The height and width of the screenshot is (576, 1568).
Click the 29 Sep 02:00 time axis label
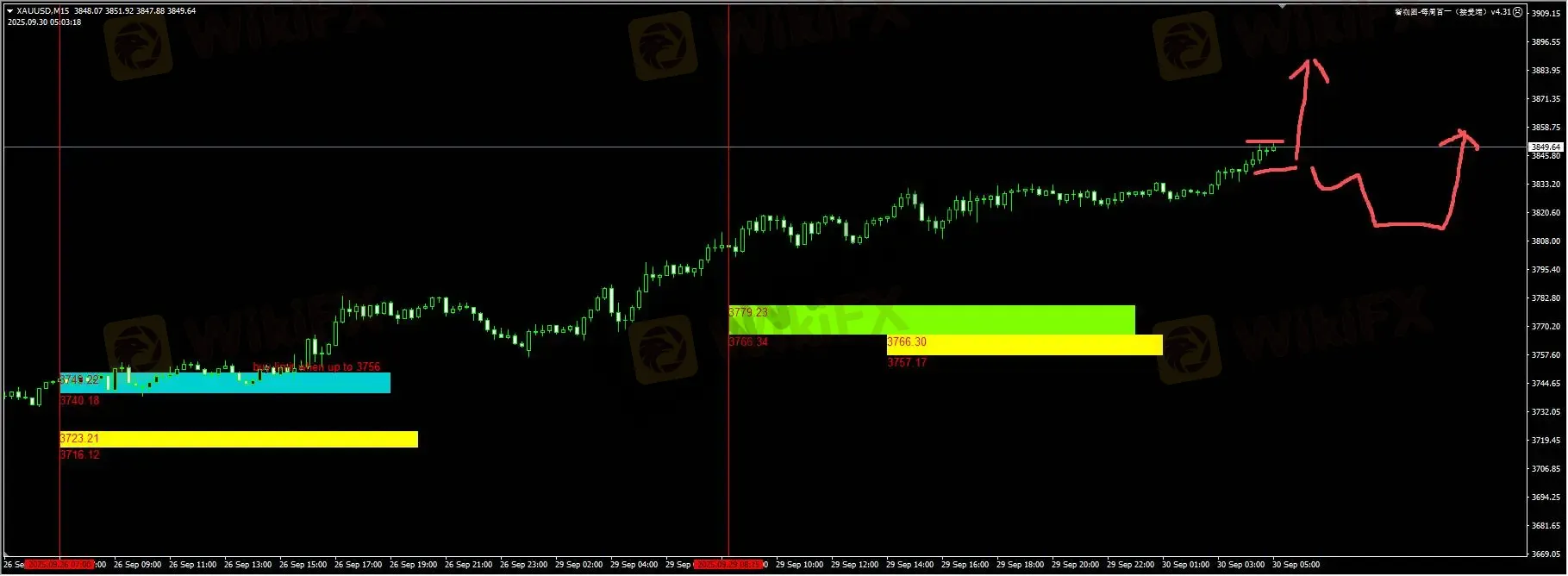pyautogui.click(x=578, y=565)
